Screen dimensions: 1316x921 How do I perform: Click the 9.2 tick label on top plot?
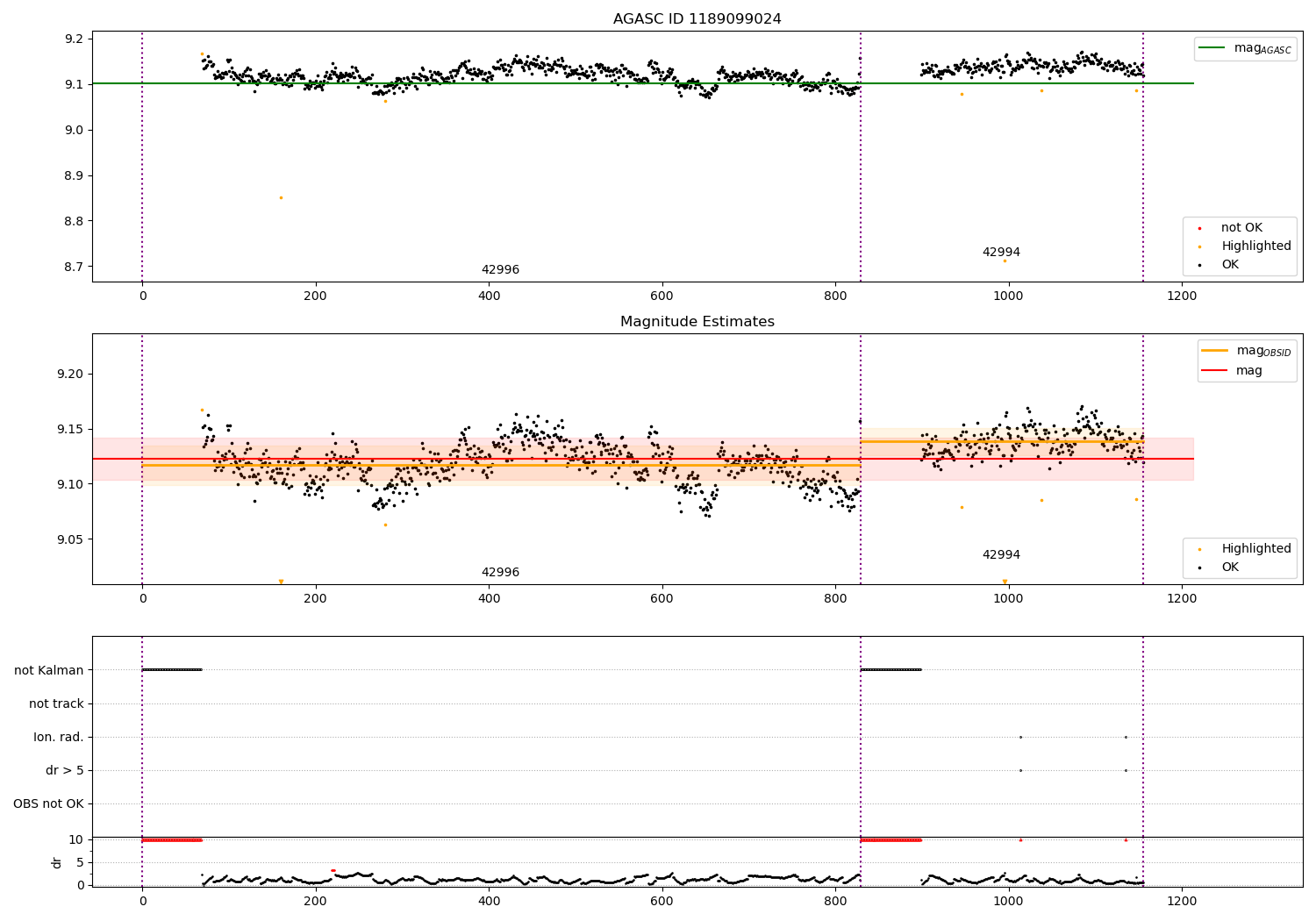(74, 39)
